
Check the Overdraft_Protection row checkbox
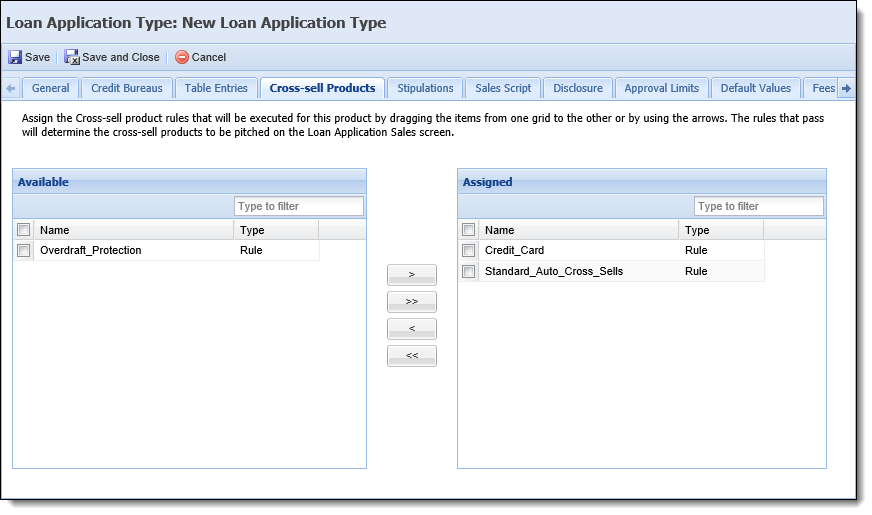(23, 250)
